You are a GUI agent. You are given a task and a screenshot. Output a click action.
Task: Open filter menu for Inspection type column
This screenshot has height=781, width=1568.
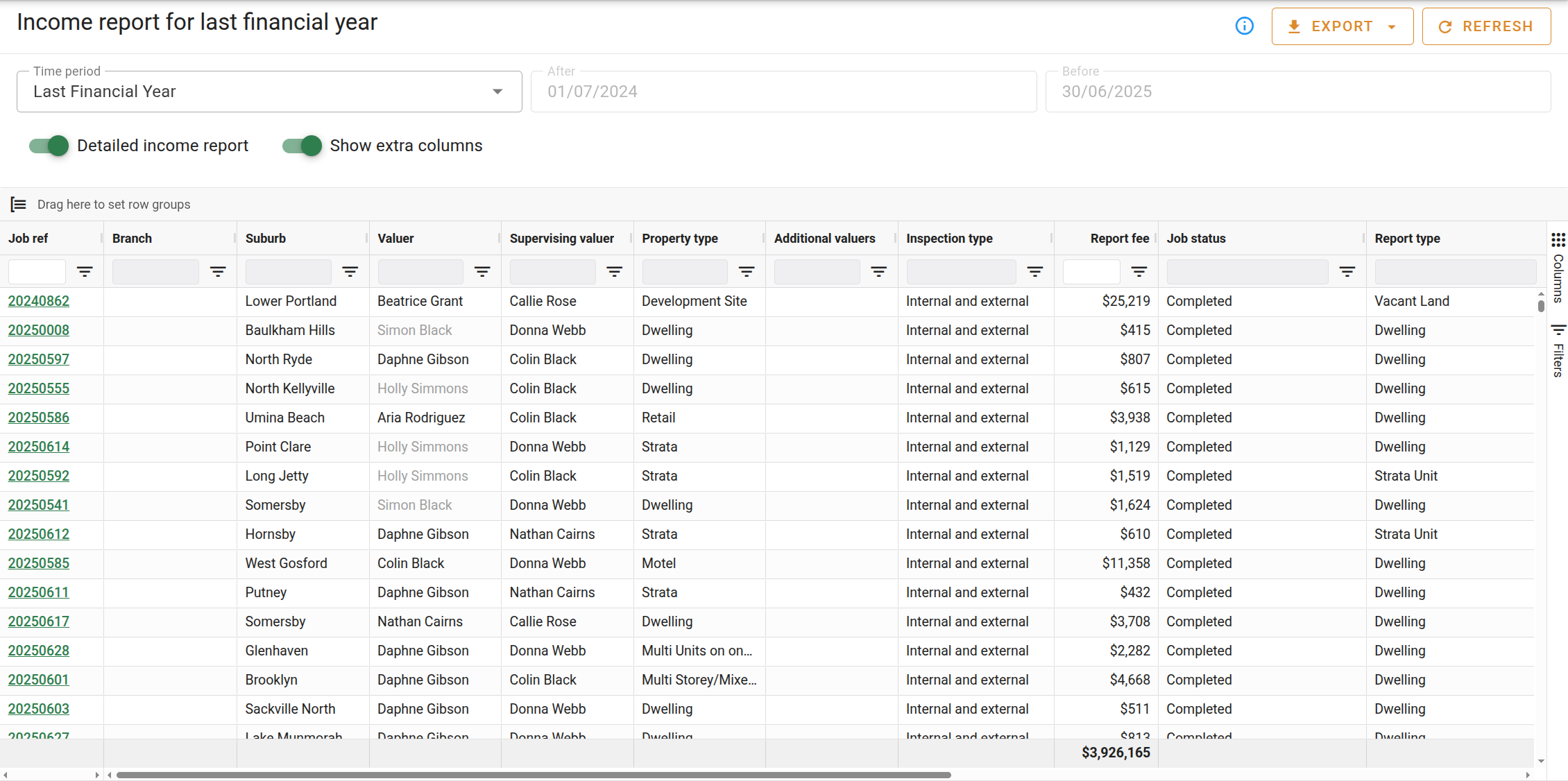(x=1035, y=272)
